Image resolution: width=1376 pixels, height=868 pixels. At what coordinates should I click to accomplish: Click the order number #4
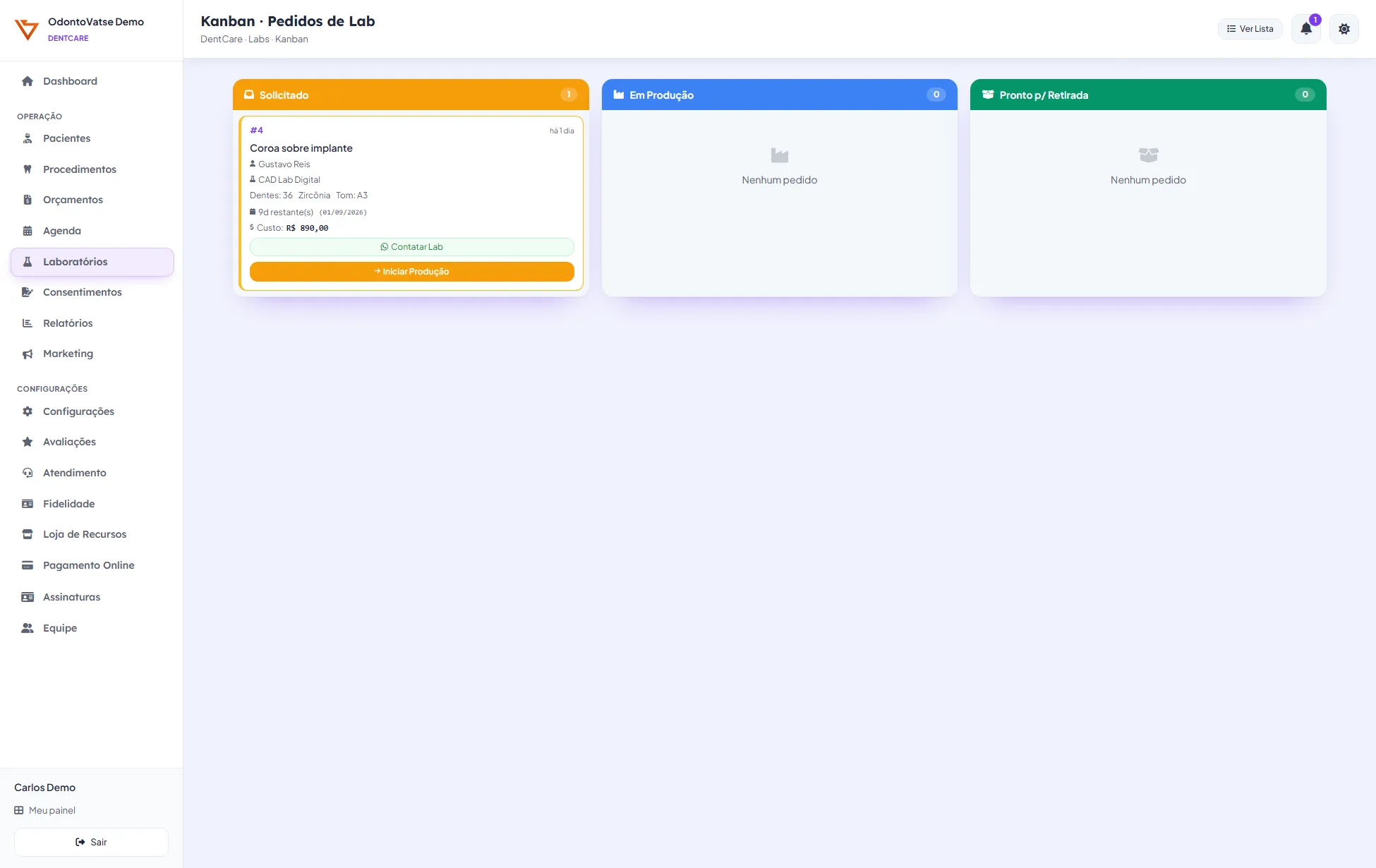coord(257,131)
